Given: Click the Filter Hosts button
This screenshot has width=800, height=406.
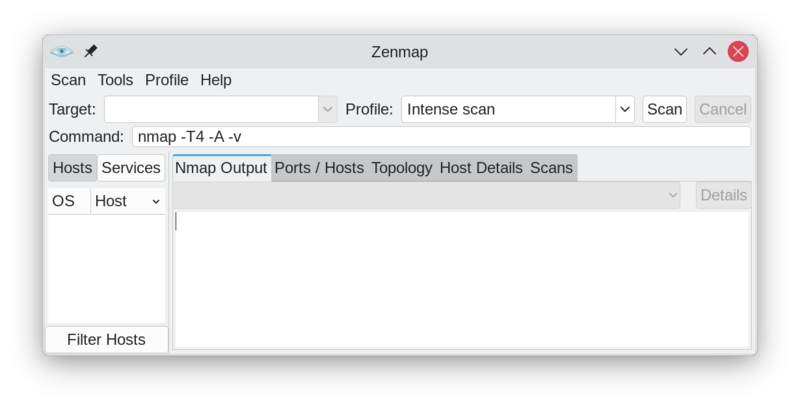Looking at the screenshot, I should [106, 340].
